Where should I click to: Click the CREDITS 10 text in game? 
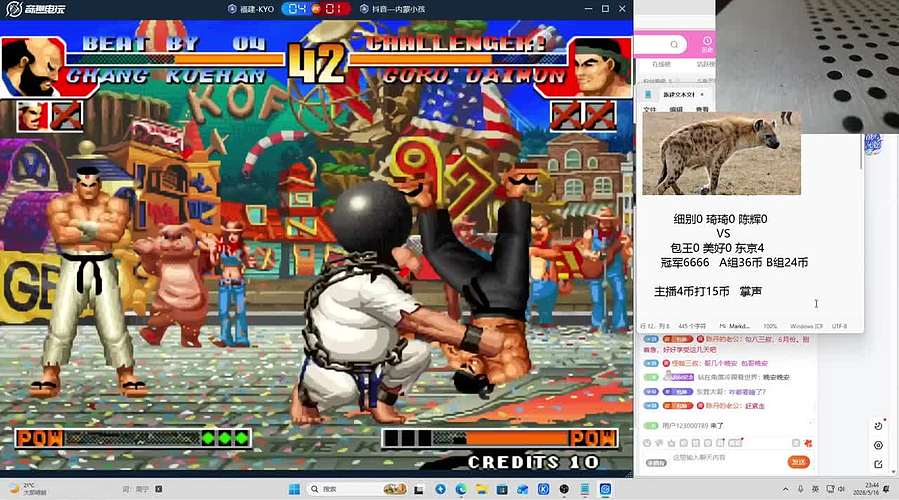(x=533, y=462)
